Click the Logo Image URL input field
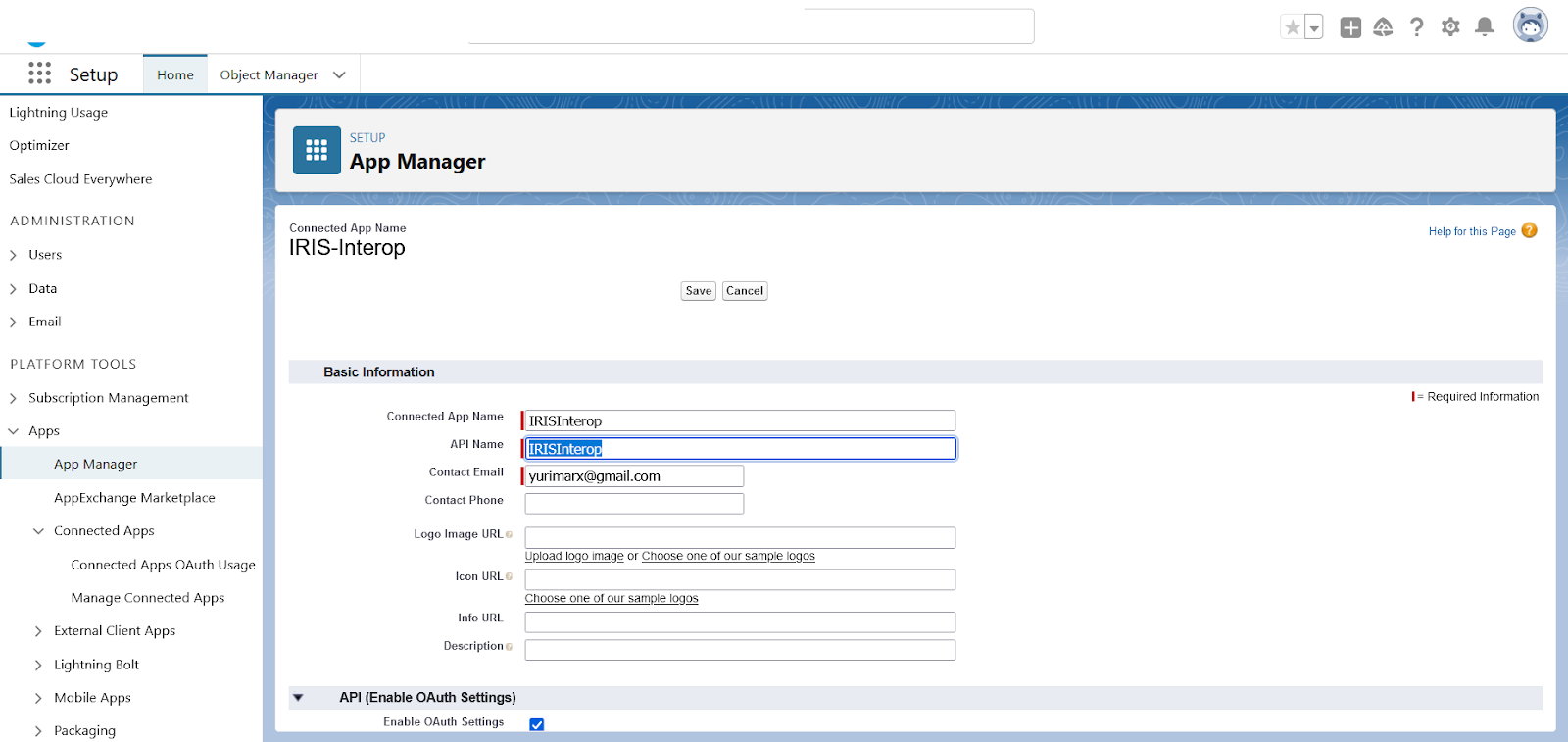1568x742 pixels. click(x=740, y=537)
